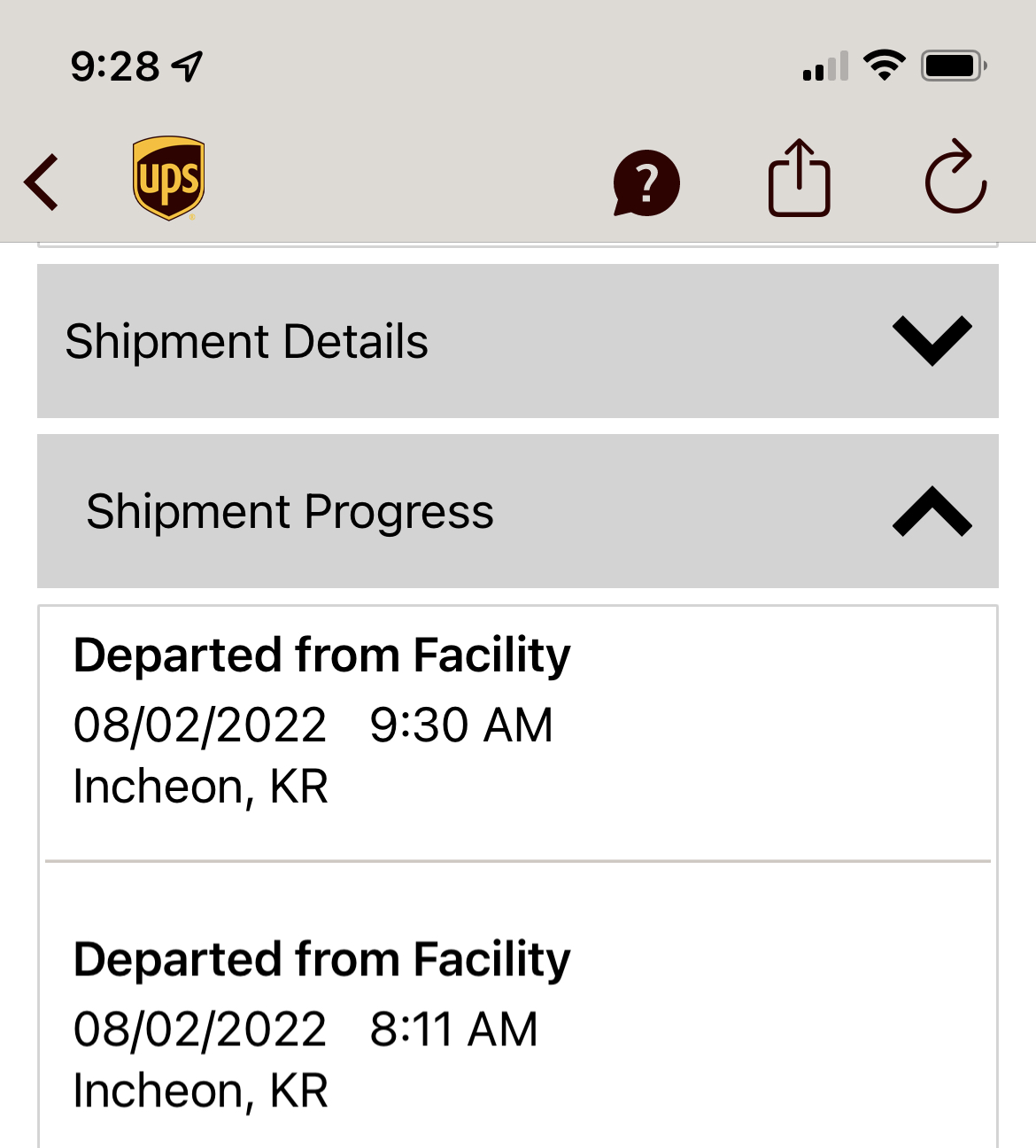The height and width of the screenshot is (1148, 1036).
Task: Tap the back arrow icon
Action: pyautogui.click(x=42, y=182)
